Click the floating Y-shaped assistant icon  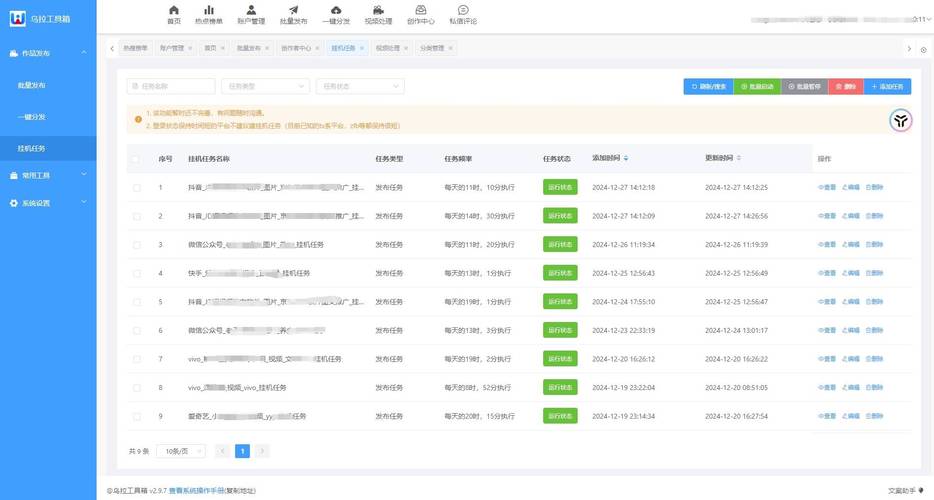(x=901, y=120)
